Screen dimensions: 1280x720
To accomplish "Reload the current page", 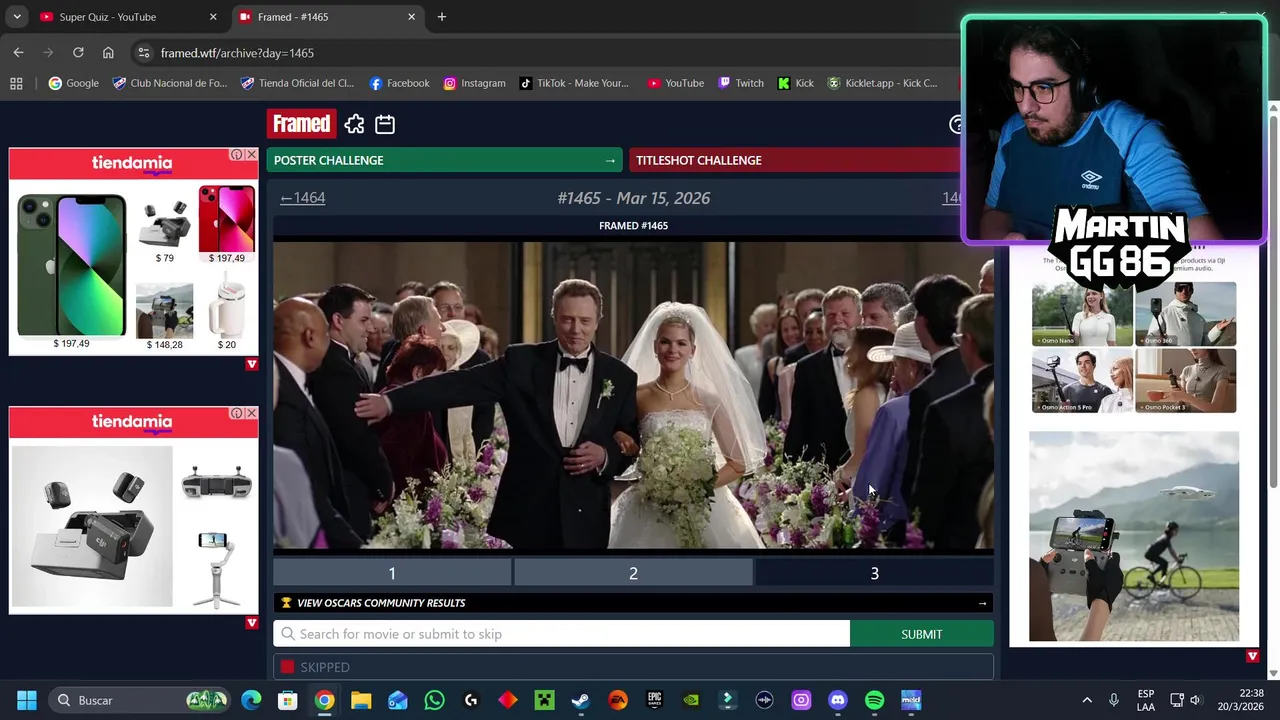I will click(x=78, y=53).
